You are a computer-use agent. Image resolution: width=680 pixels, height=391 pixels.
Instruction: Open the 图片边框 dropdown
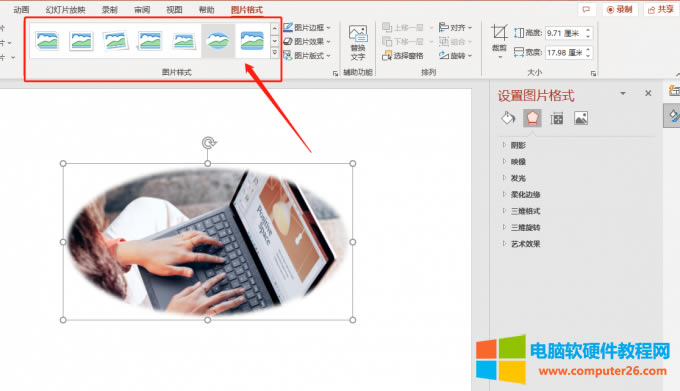pyautogui.click(x=307, y=27)
